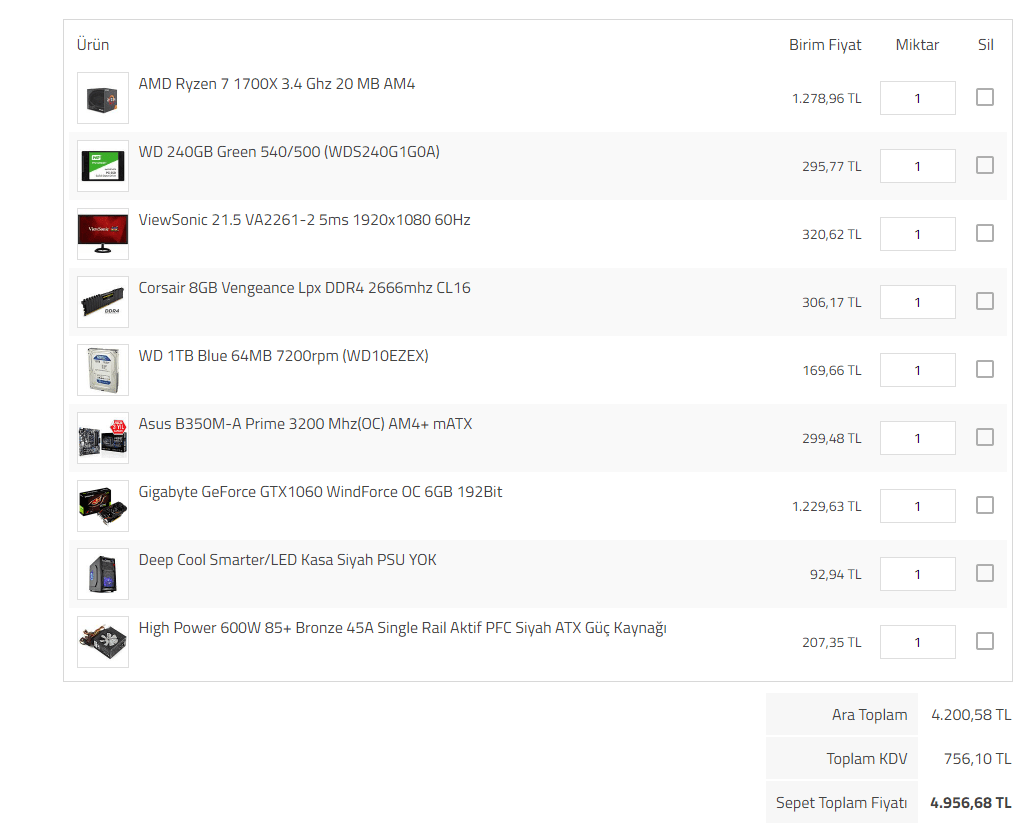Click the AMD Ryzen 7 product thumbnail
Screen dimensions: 1035x832
point(103,98)
